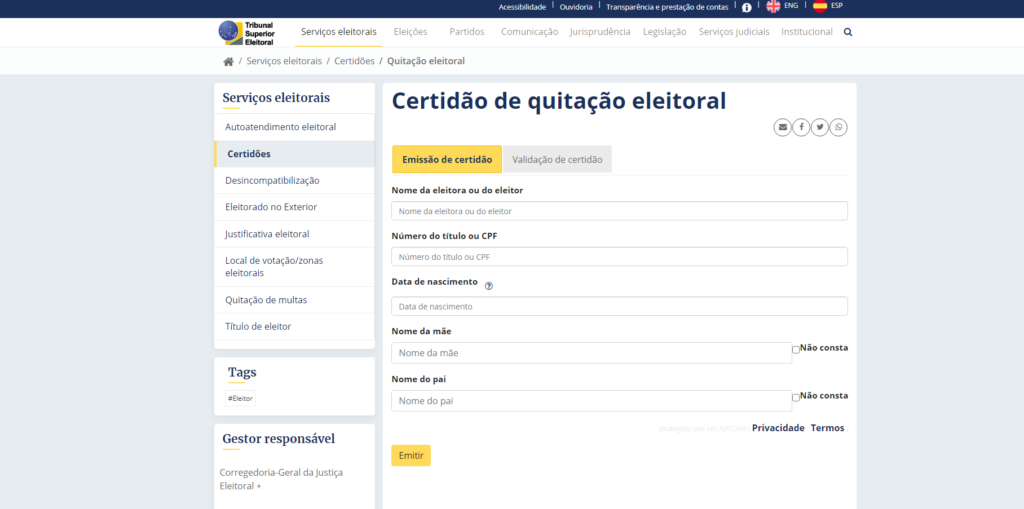Open the #Eleitor tag
This screenshot has height=509, width=1024.
pos(240,398)
